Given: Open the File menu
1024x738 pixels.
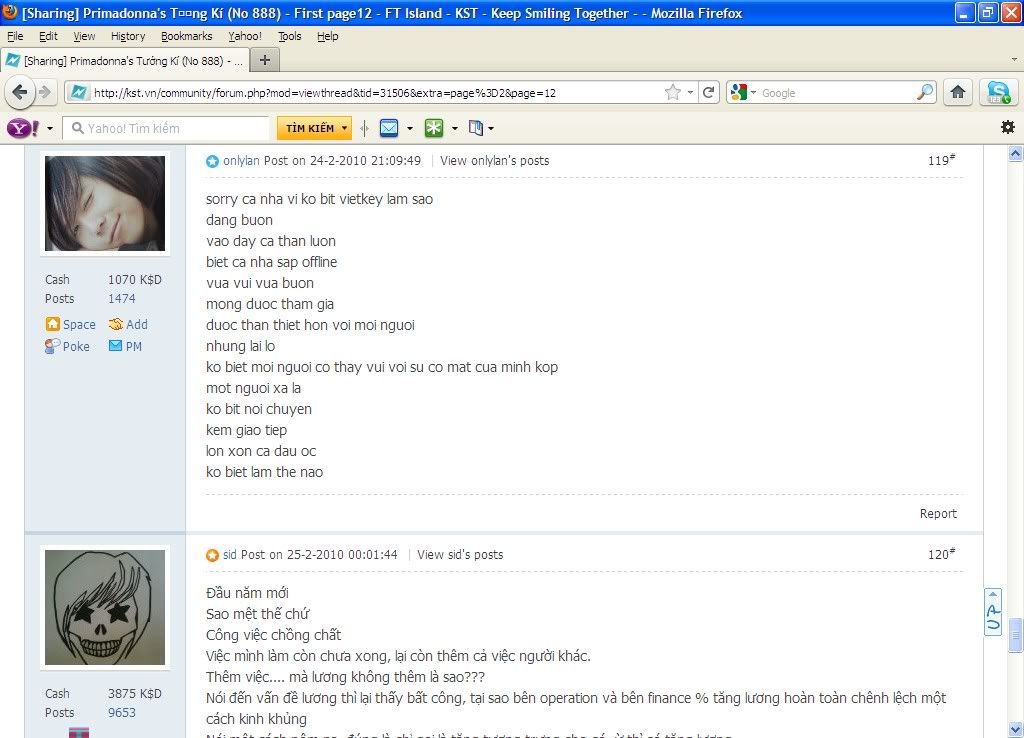Looking at the screenshot, I should [x=15, y=36].
